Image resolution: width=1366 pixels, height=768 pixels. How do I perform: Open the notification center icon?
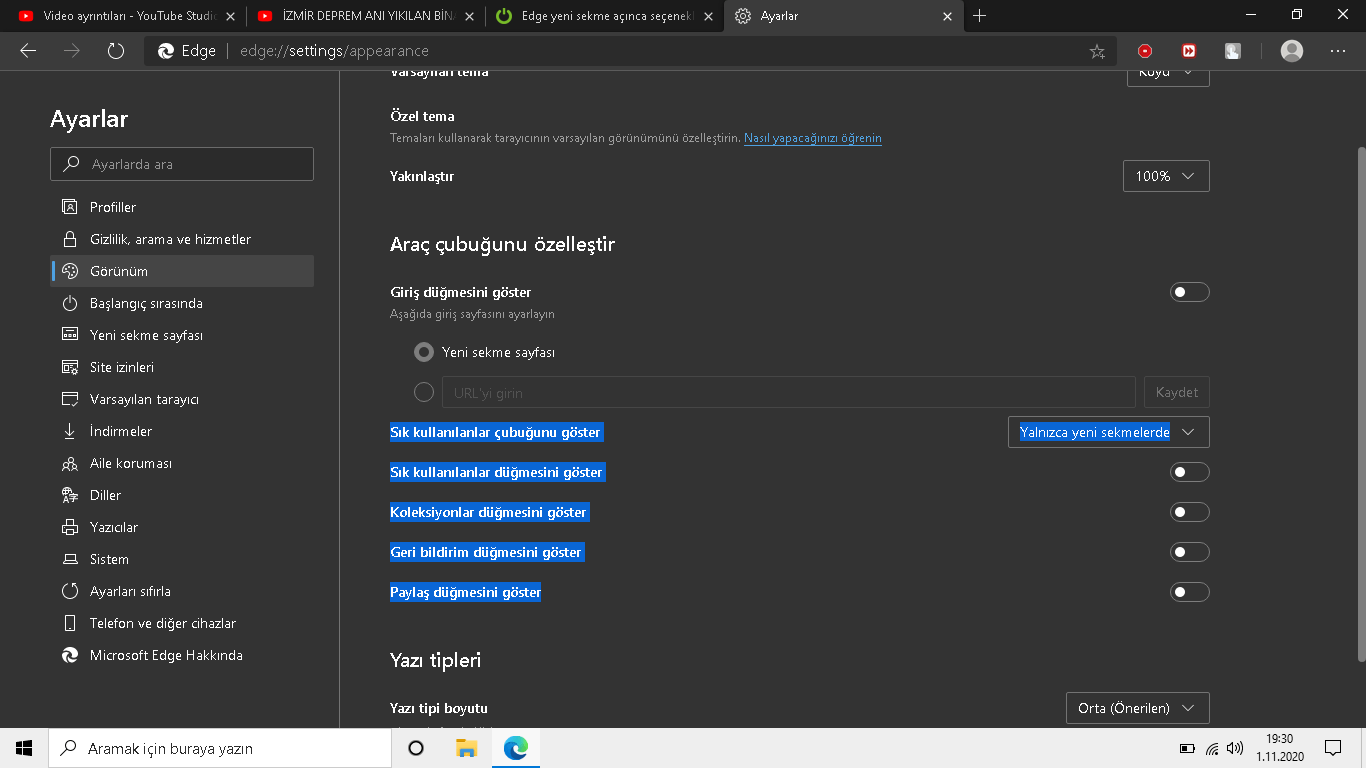(x=1333, y=748)
